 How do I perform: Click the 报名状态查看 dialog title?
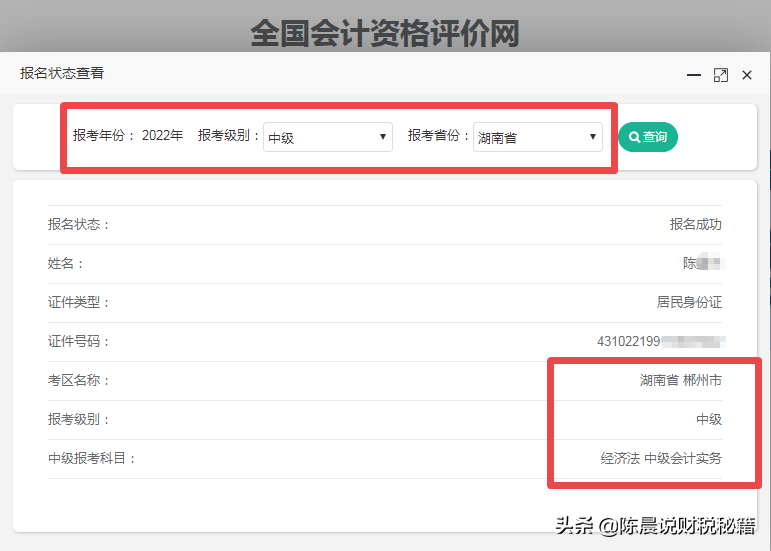coord(62,73)
